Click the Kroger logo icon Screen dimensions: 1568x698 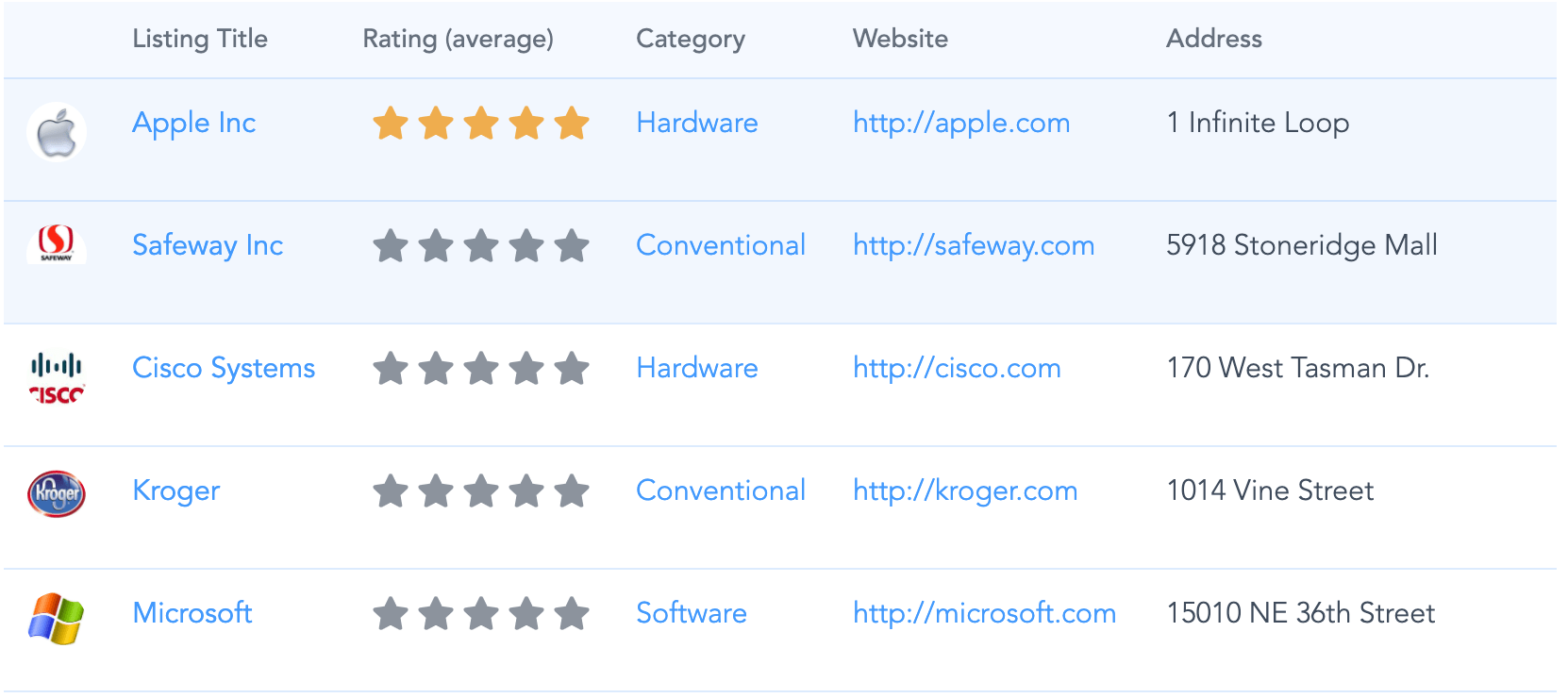click(57, 493)
